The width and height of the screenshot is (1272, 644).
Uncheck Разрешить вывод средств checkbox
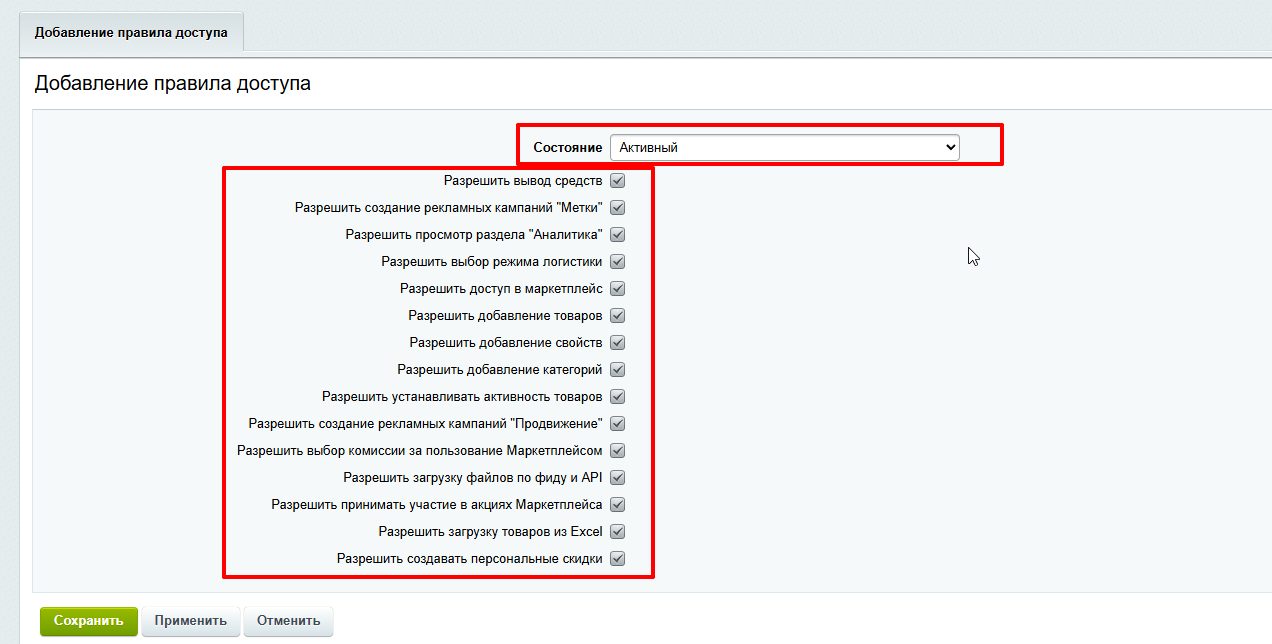point(617,181)
